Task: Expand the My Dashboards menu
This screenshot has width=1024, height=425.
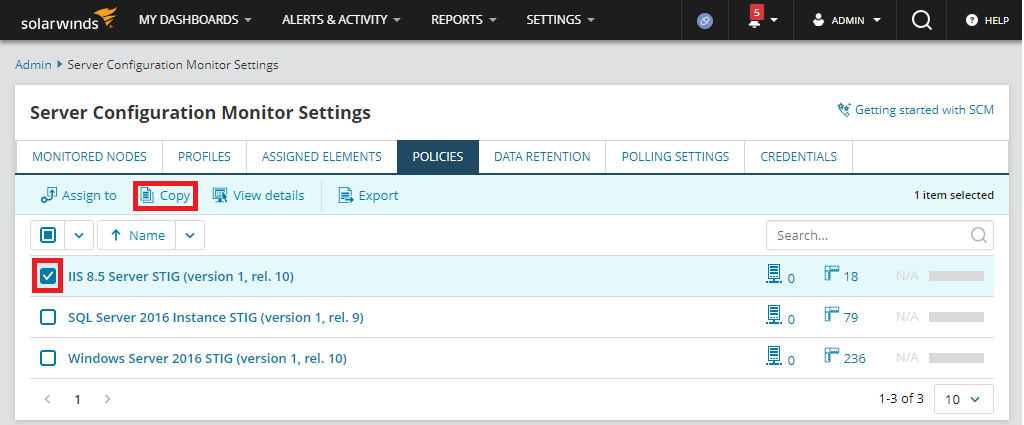Action: point(195,20)
